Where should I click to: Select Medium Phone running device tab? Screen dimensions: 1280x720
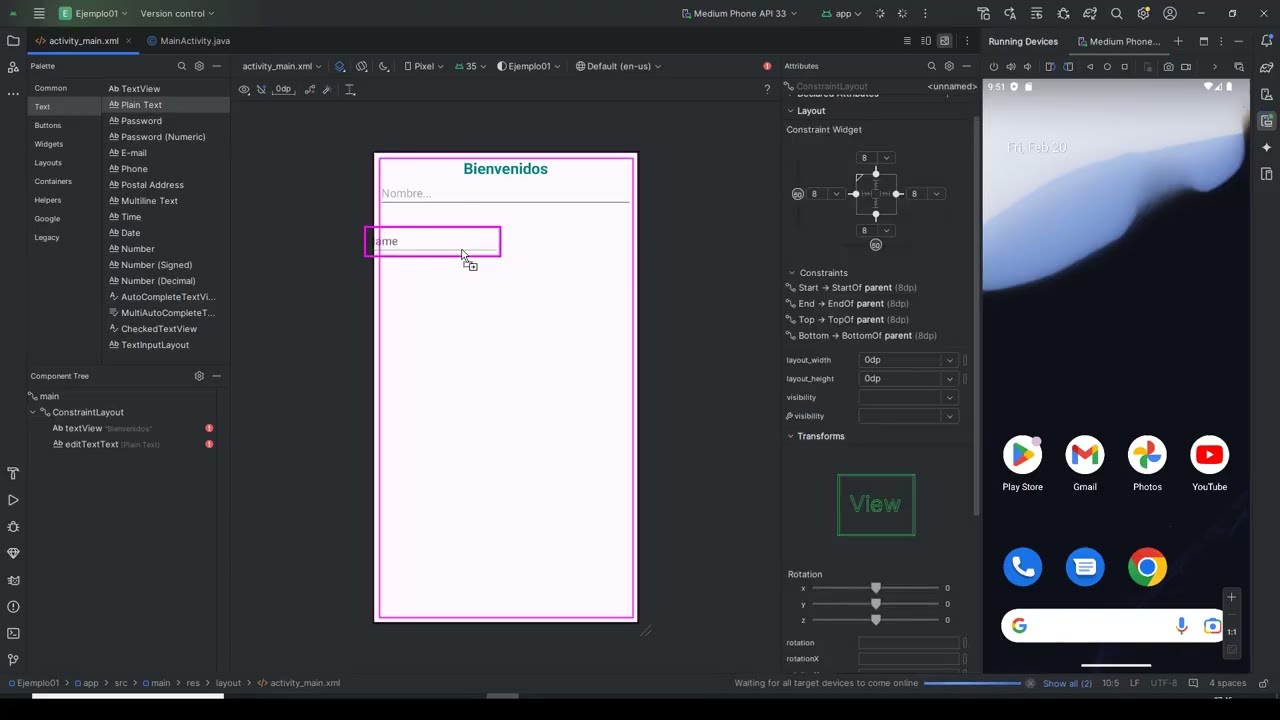click(1117, 41)
